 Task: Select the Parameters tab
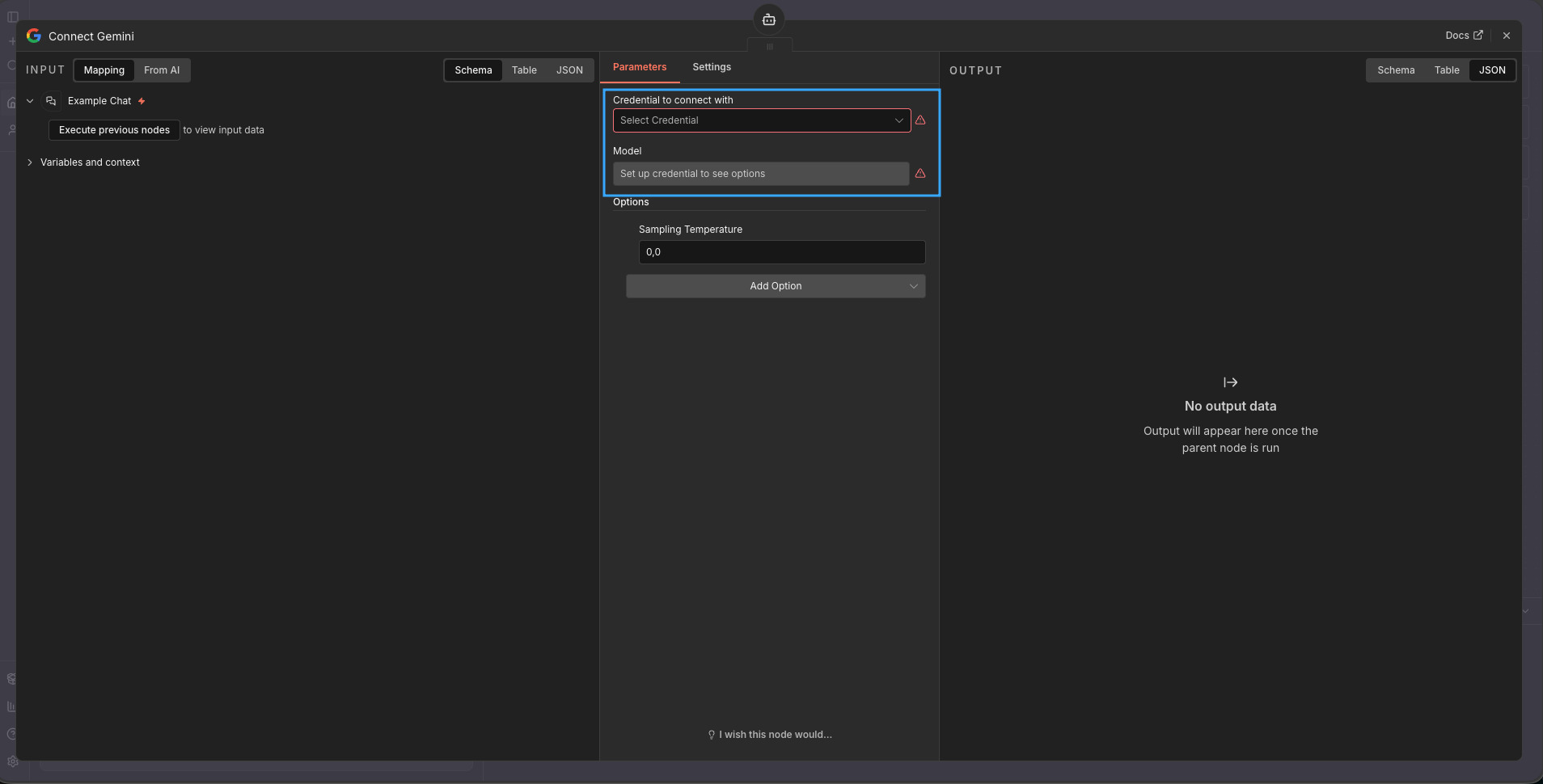click(x=639, y=67)
